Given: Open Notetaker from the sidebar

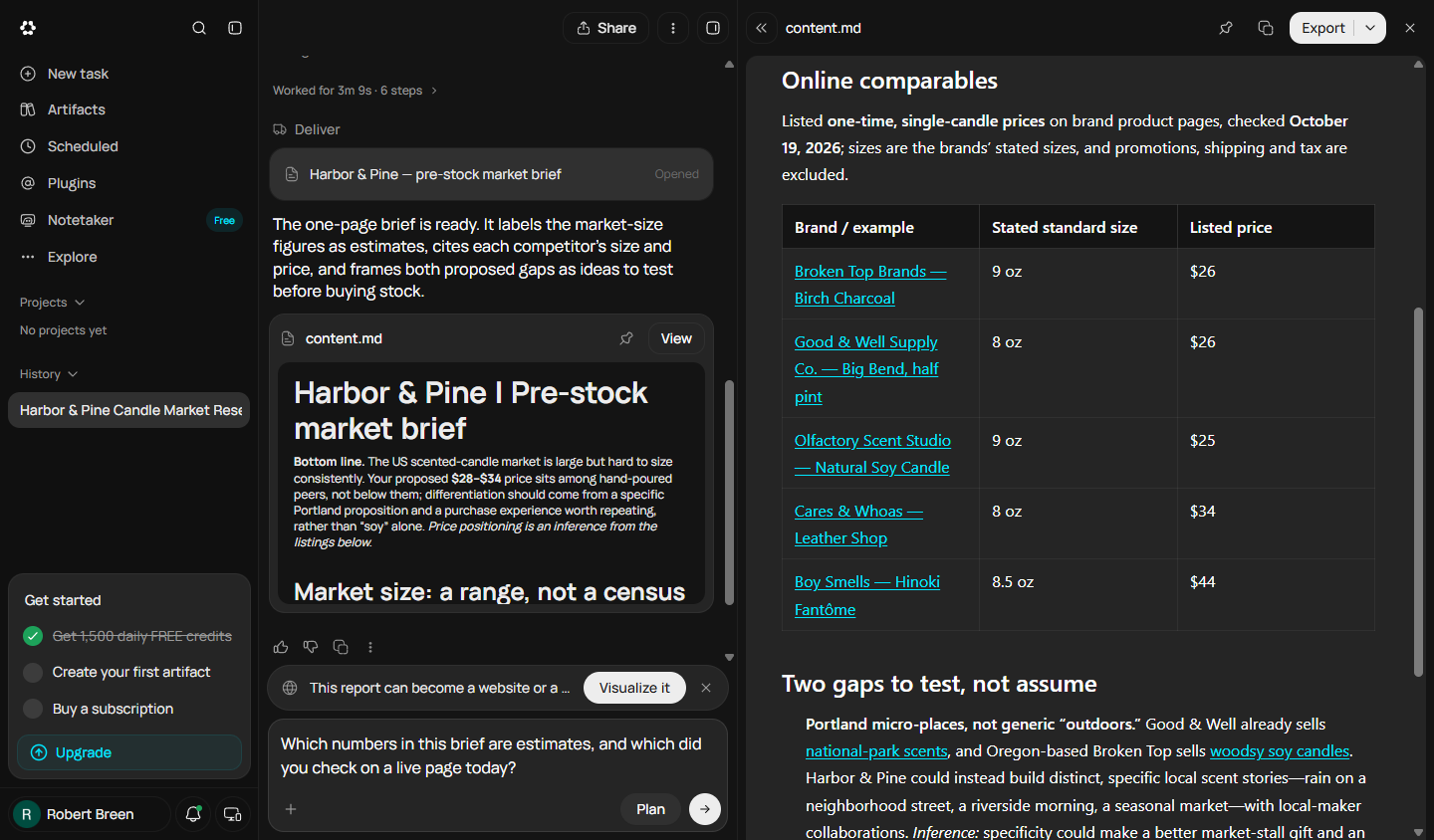Looking at the screenshot, I should (129, 220).
